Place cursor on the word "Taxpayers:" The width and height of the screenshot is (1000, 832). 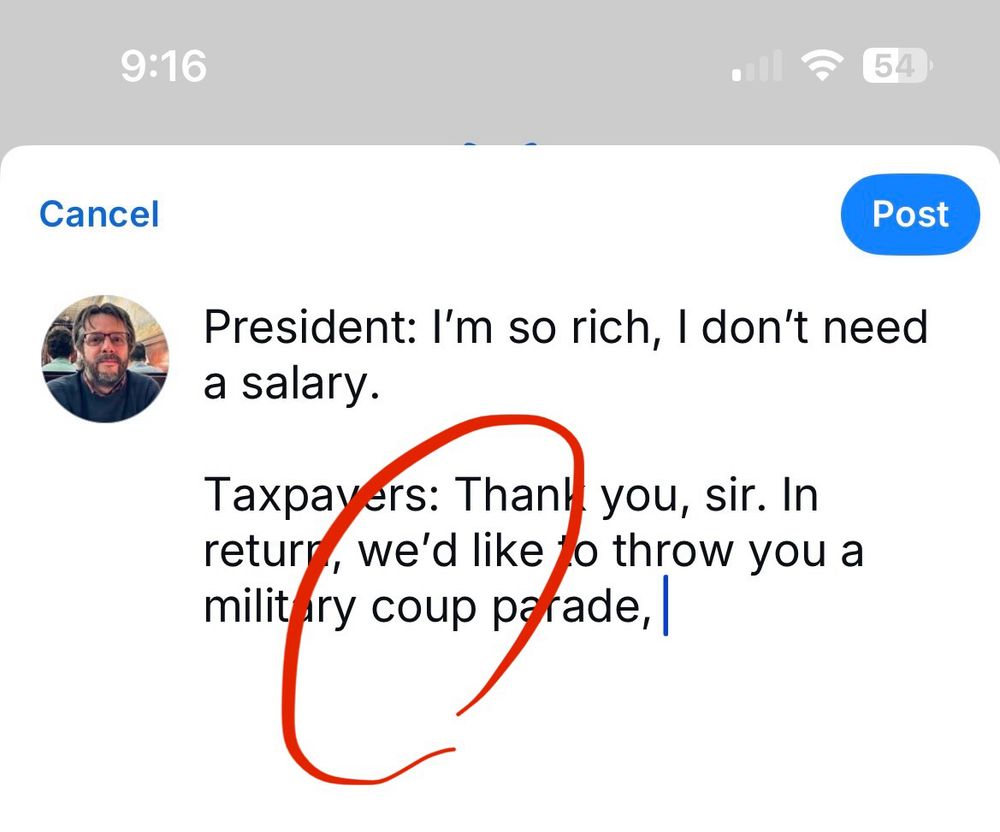click(321, 496)
